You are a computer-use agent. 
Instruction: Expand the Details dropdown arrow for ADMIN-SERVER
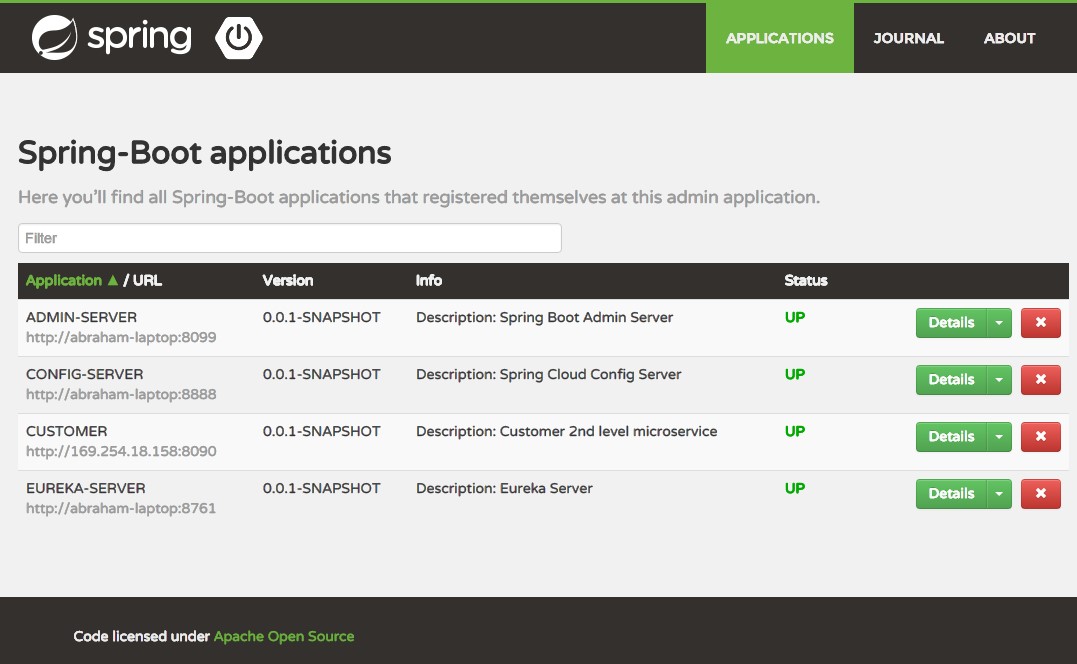(999, 323)
